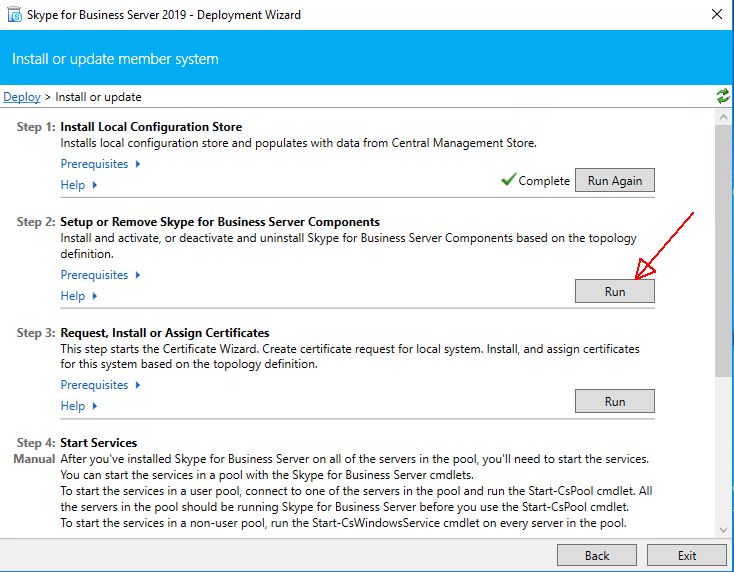Click the 'Install Local Configuration Store' heading
Viewport: 734px width, 572px height.
point(151,127)
